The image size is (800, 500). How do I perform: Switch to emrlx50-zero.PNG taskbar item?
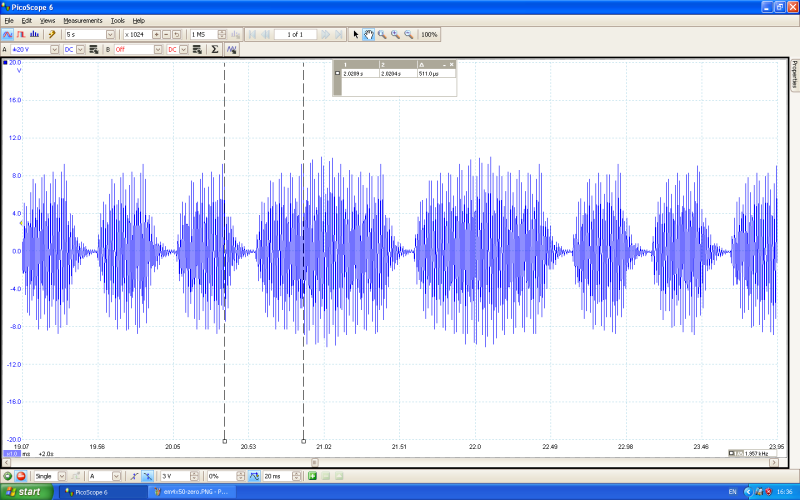[193, 492]
